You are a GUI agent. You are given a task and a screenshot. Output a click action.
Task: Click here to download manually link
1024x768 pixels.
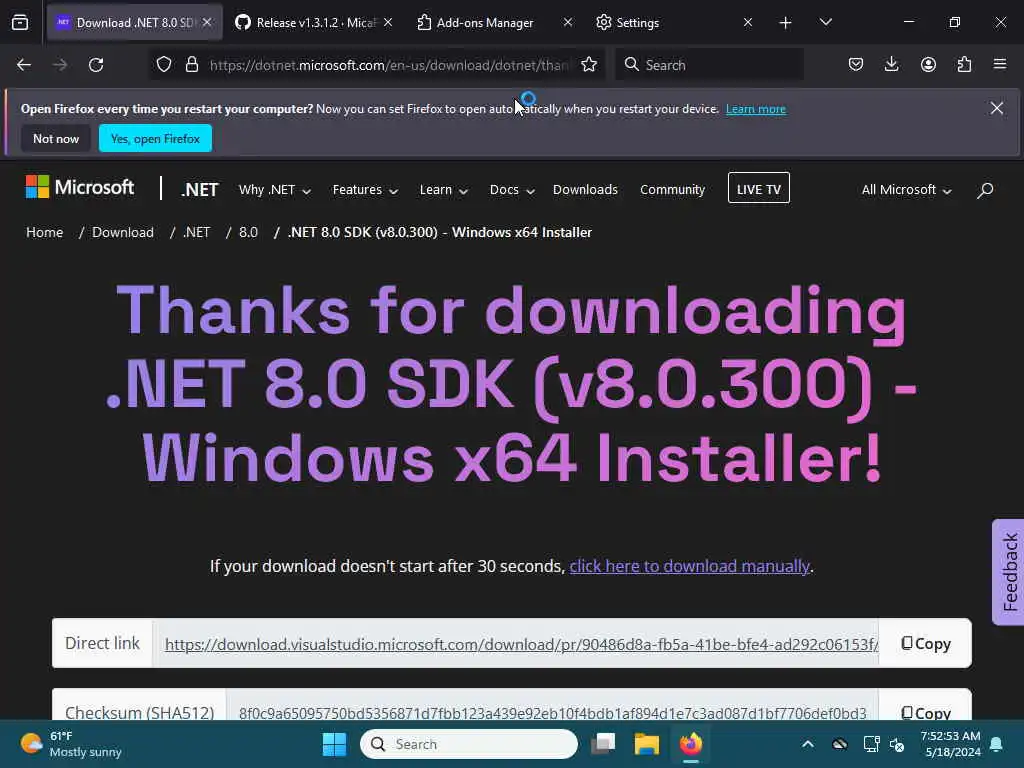pyautogui.click(x=690, y=566)
